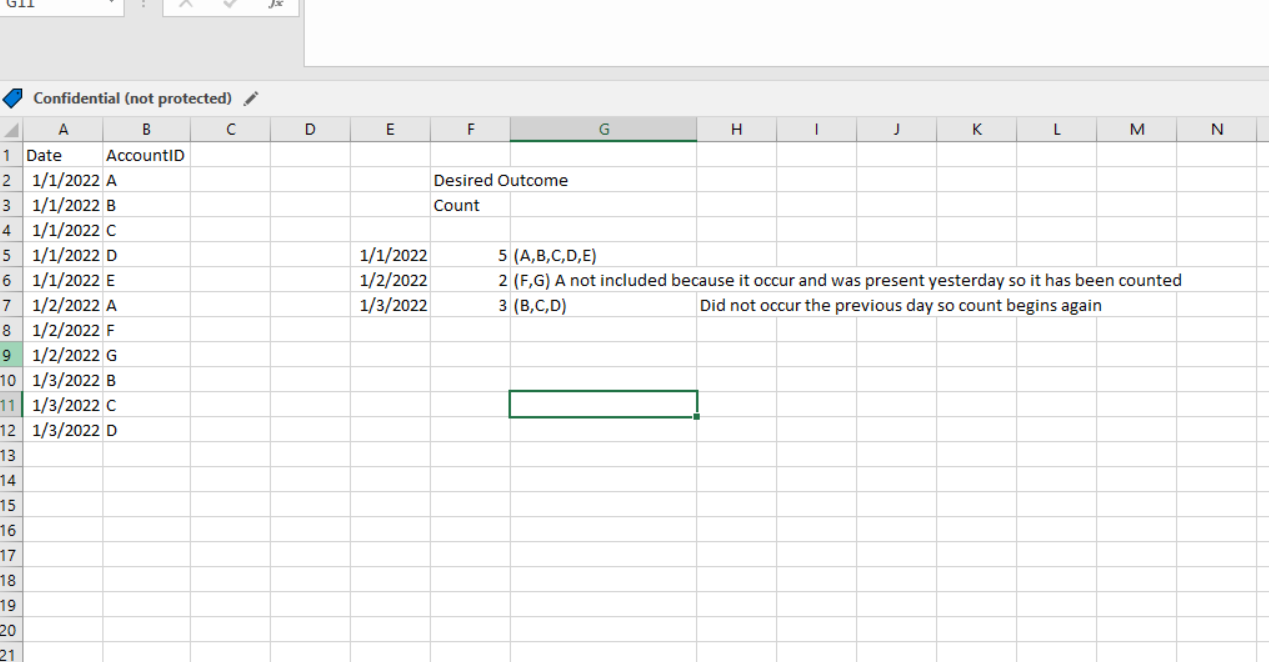
Task: Click AccountID 'B' in row 3
Action: (146, 205)
